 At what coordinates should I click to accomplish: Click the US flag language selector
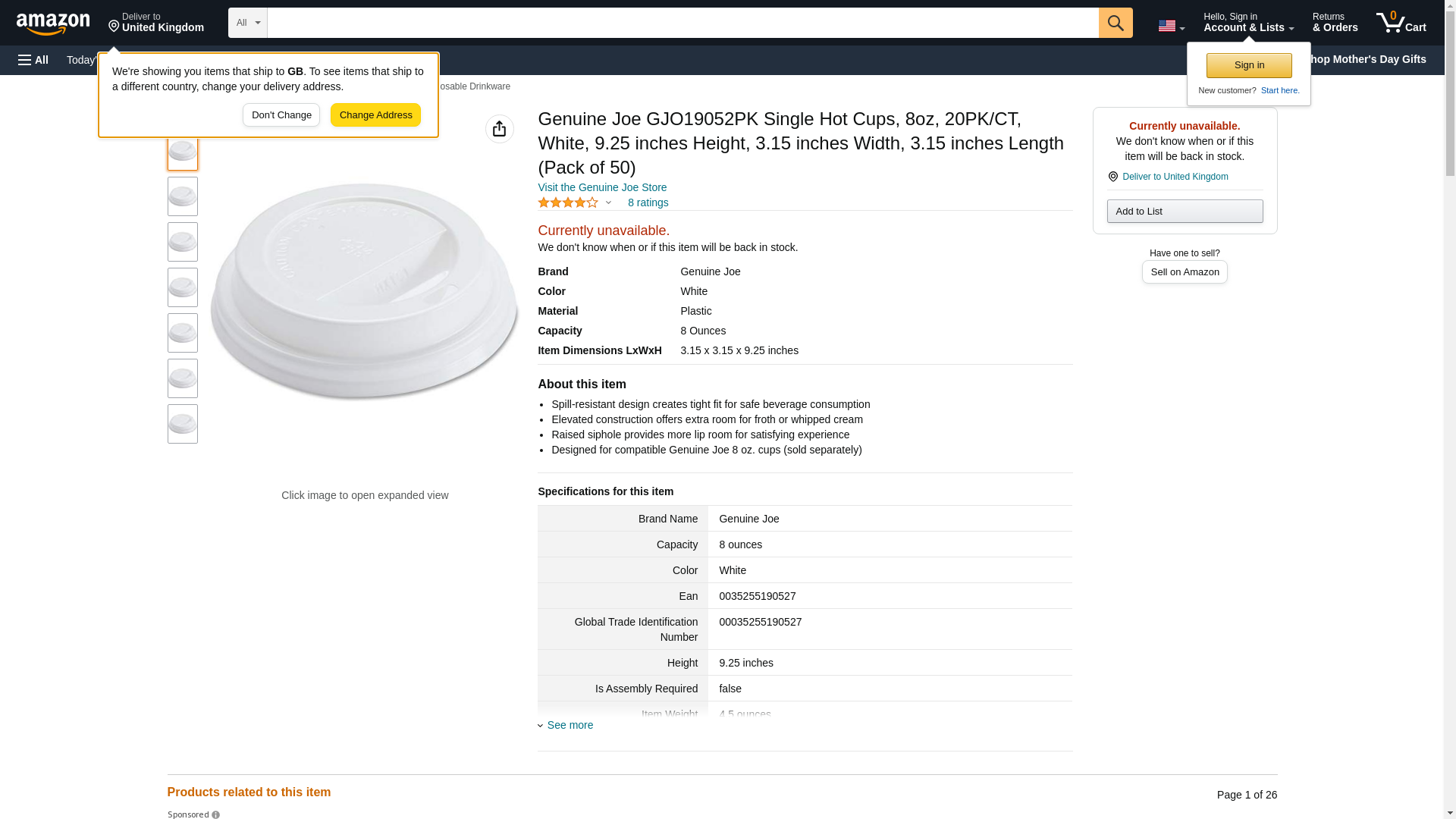click(x=1171, y=26)
